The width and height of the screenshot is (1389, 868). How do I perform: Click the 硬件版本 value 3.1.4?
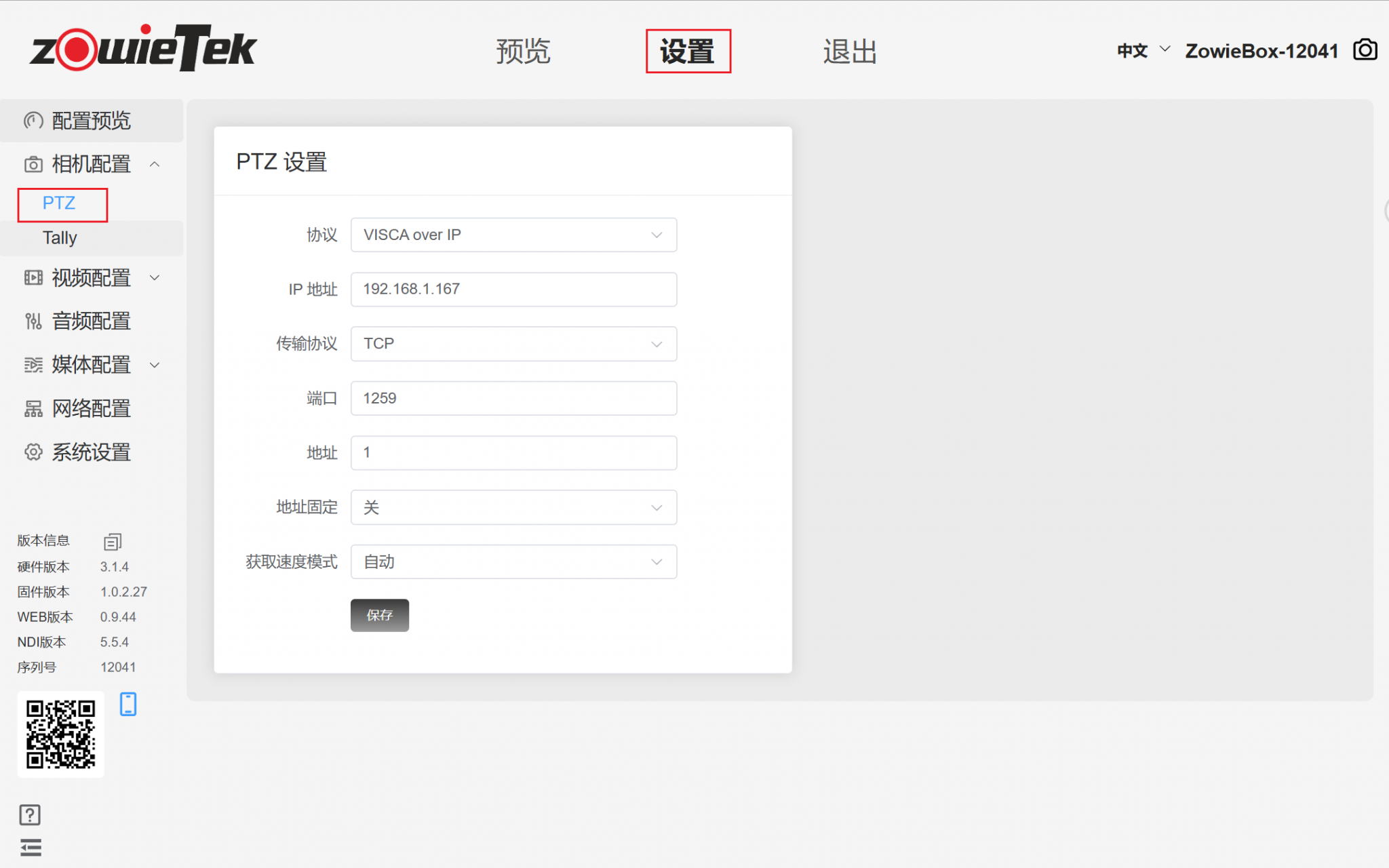coord(115,567)
